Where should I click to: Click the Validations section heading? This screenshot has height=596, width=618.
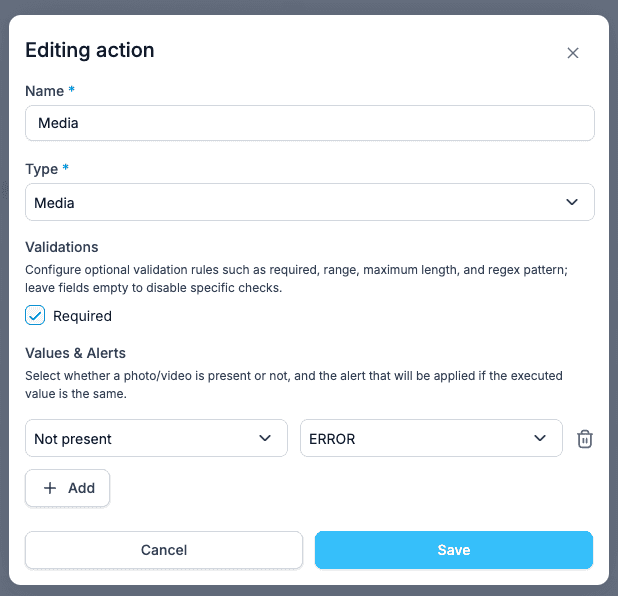coord(62,247)
